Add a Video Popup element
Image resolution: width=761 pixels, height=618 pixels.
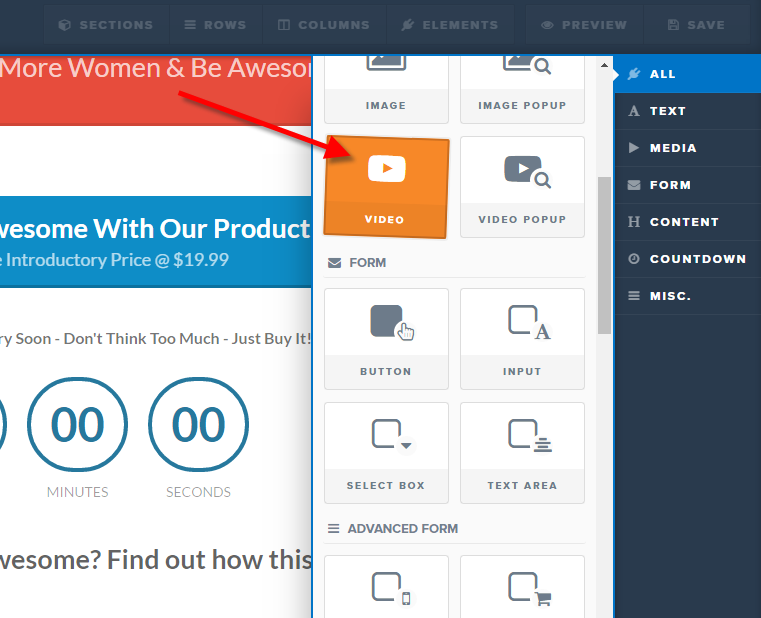pyautogui.click(x=522, y=187)
